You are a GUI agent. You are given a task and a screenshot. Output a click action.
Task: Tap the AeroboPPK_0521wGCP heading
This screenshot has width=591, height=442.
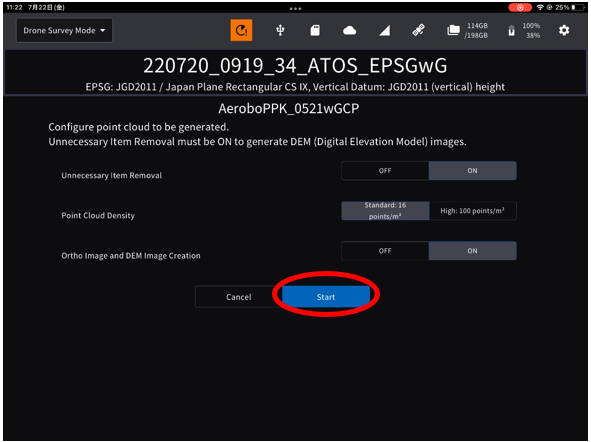[x=289, y=109]
